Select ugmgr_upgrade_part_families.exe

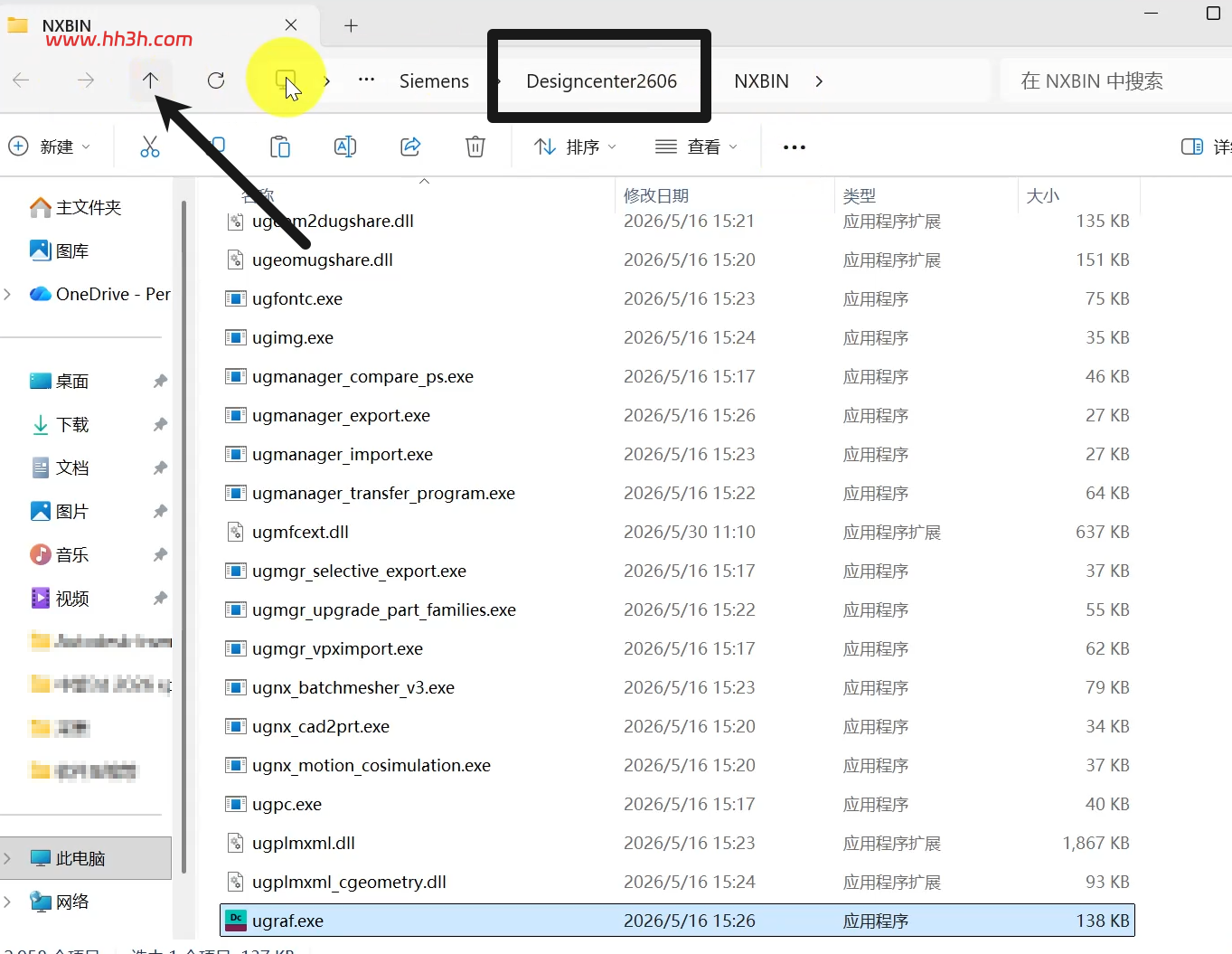pyautogui.click(x=677, y=609)
